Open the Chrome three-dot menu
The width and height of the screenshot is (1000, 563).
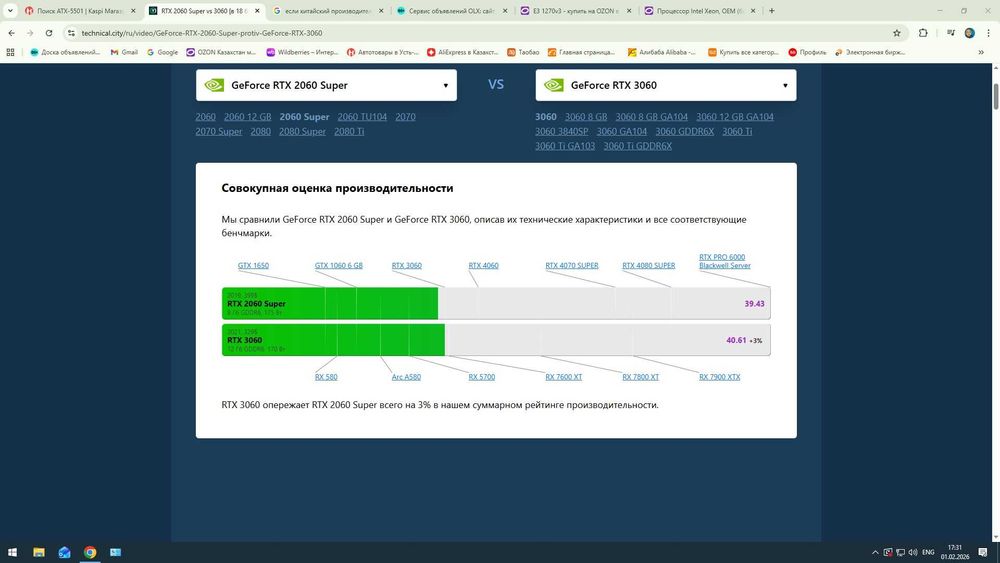point(988,33)
